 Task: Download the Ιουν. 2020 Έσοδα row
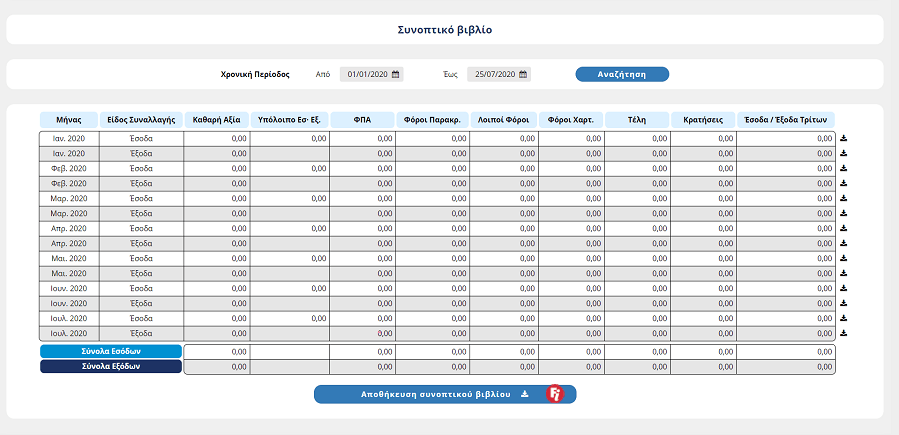pos(843,288)
